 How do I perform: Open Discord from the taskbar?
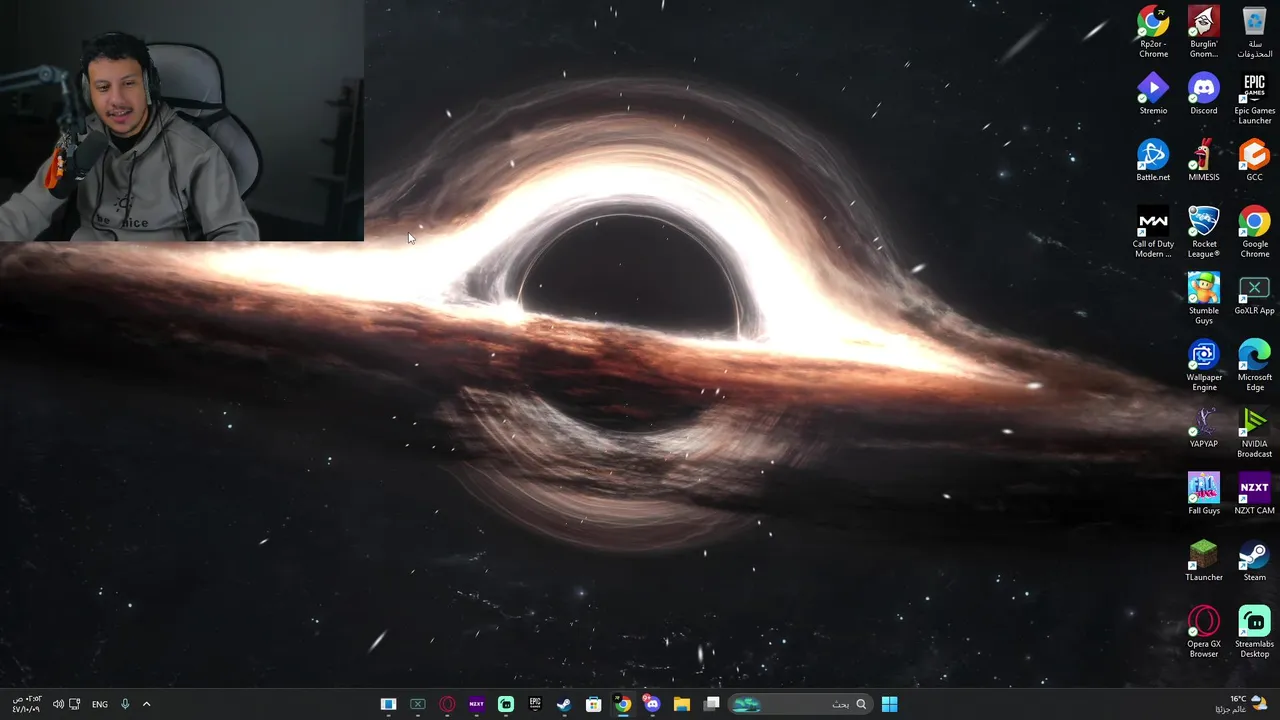point(652,704)
